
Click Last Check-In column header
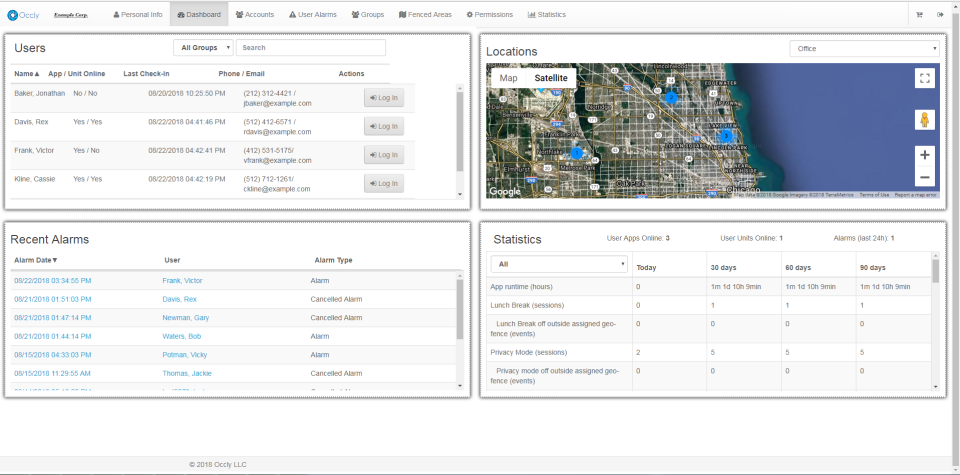(146, 73)
